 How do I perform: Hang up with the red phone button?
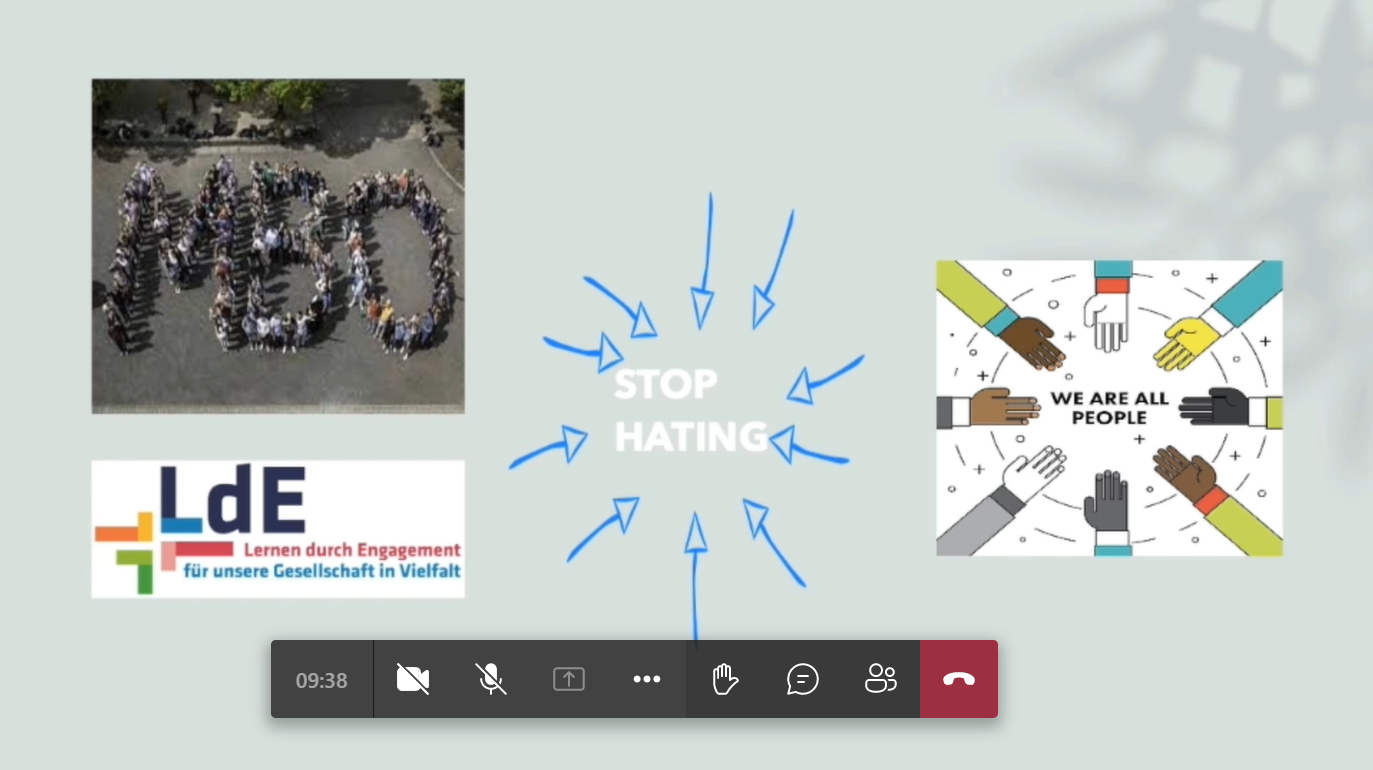[x=958, y=679]
